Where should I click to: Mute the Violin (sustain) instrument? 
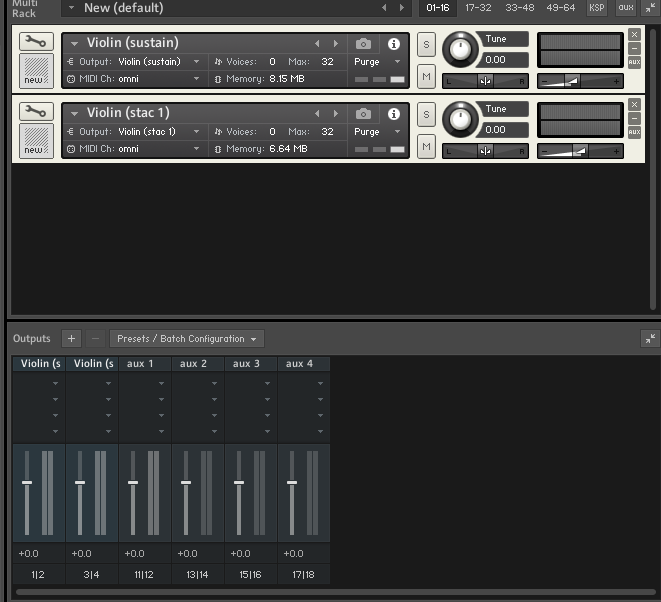(x=426, y=76)
